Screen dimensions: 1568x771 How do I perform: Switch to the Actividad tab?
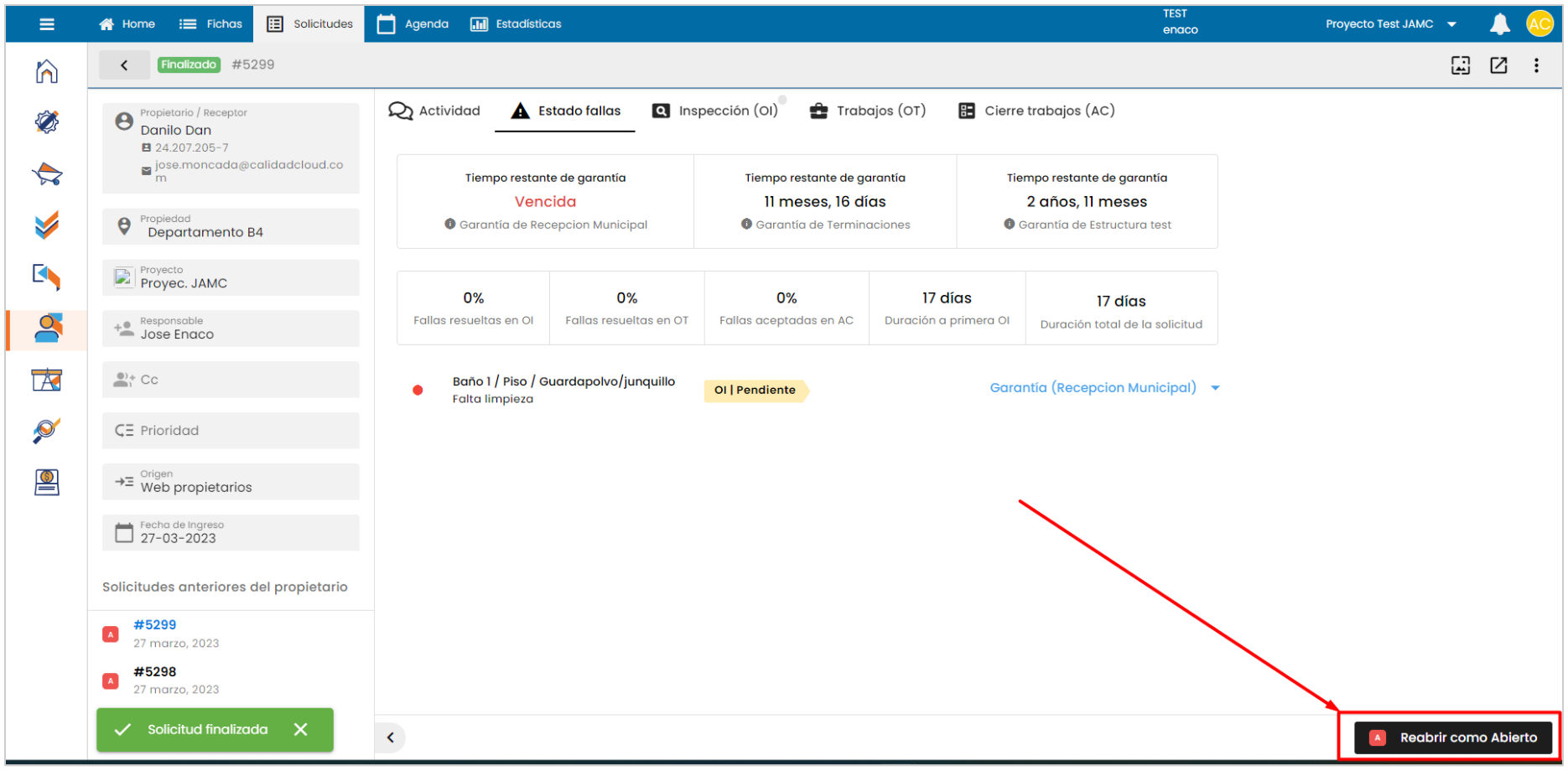coord(434,111)
